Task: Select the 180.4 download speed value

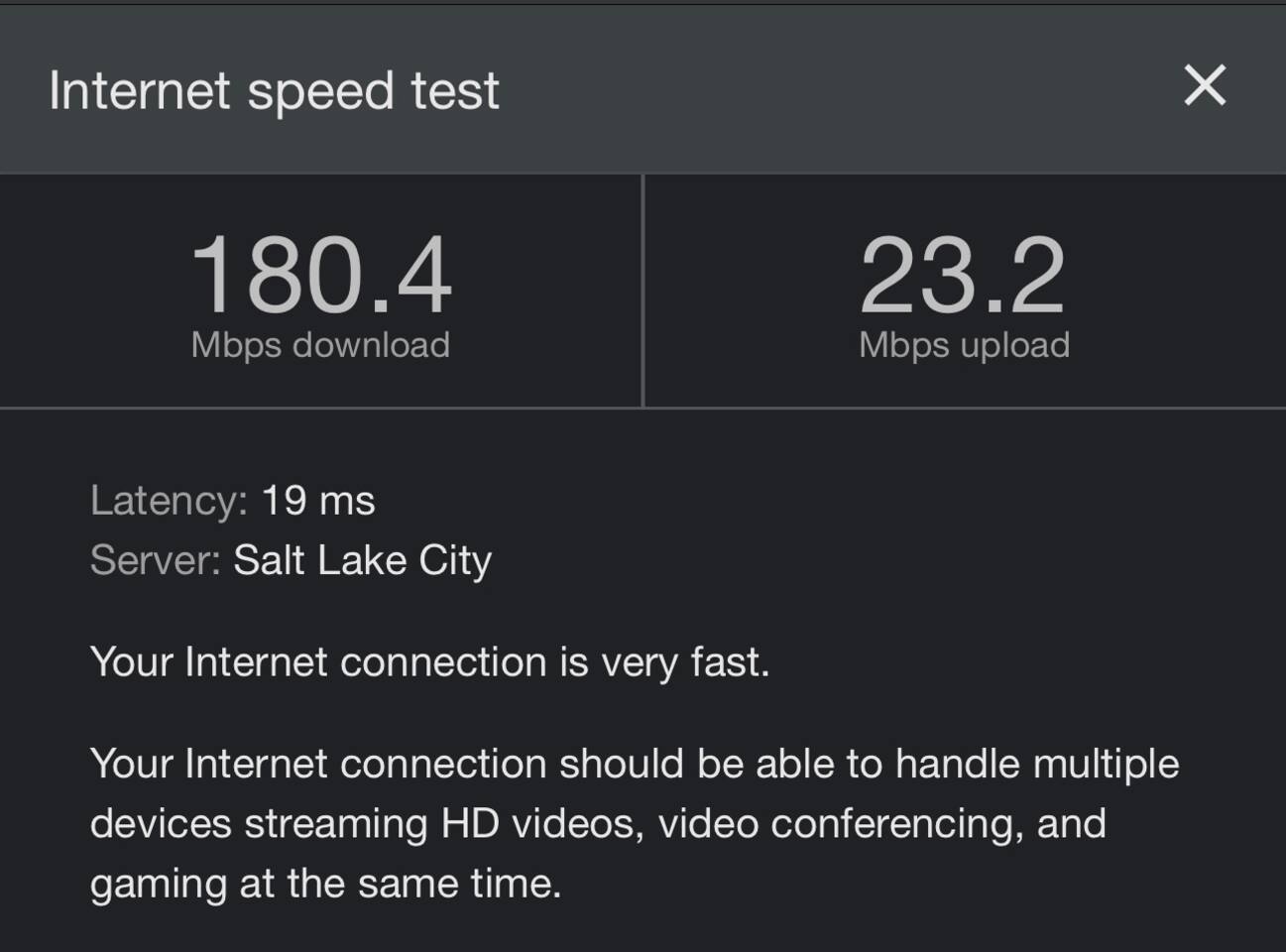Action: (x=320, y=275)
